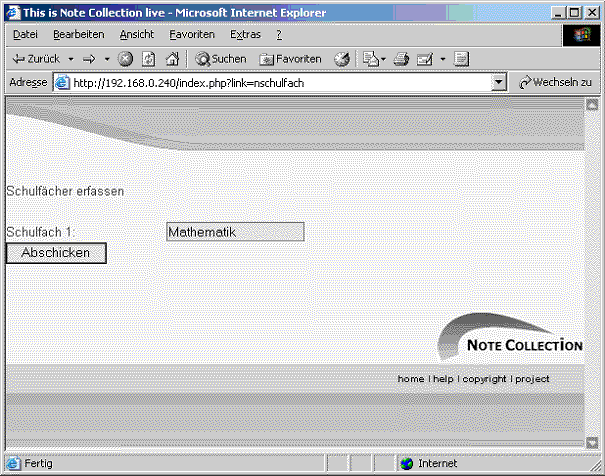Open the Extras menu
Viewport: 605px width, 476px height.
[x=245, y=34]
